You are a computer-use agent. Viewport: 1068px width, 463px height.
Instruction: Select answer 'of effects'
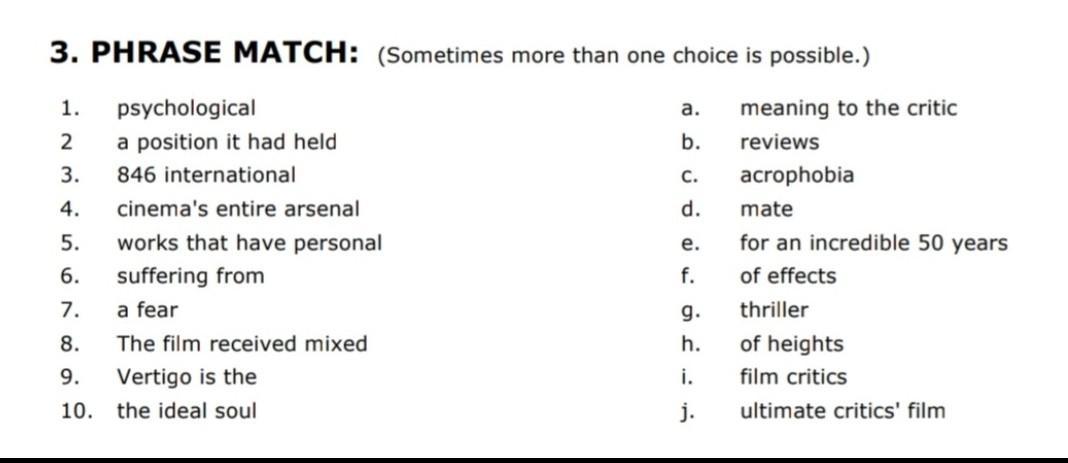[787, 276]
